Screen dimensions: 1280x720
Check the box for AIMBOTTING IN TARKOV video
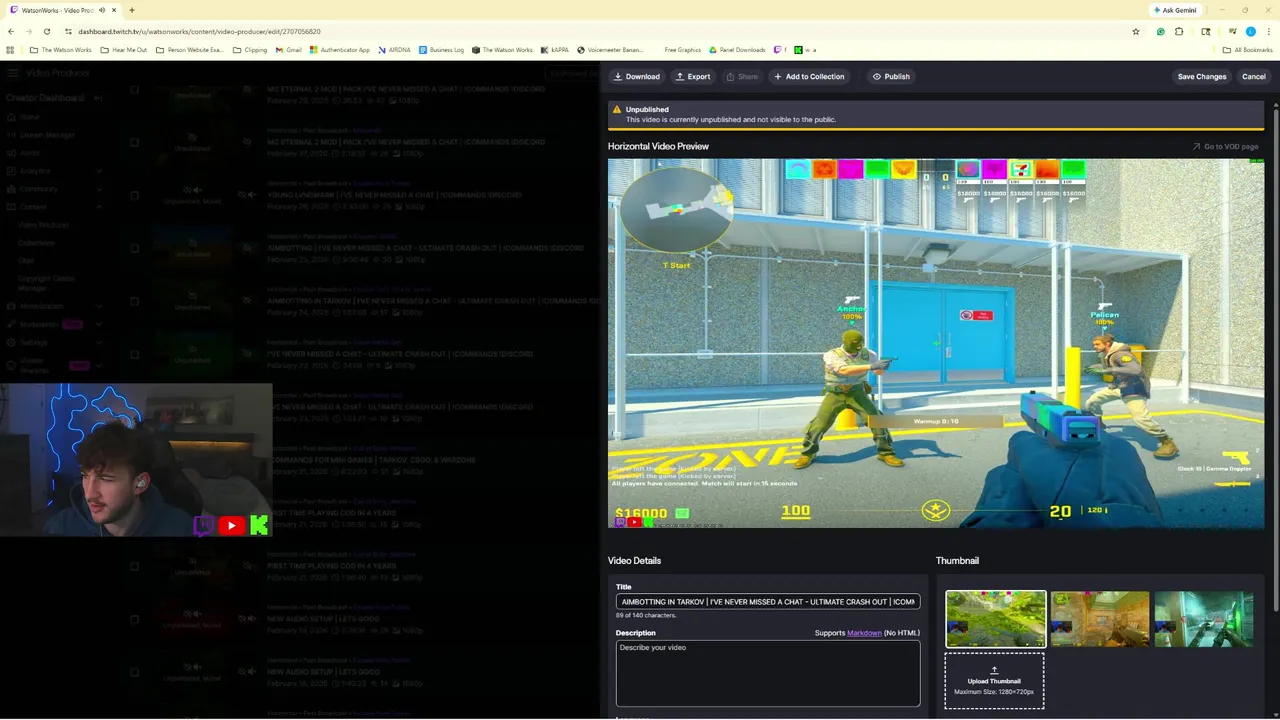[135, 302]
